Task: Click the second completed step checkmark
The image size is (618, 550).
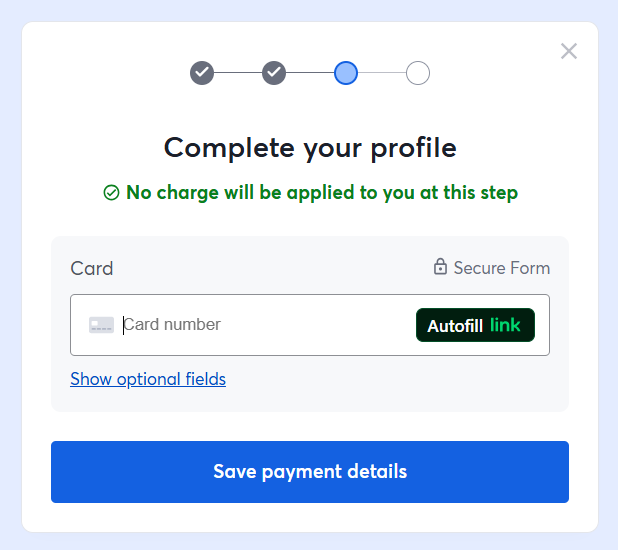Action: [x=274, y=73]
